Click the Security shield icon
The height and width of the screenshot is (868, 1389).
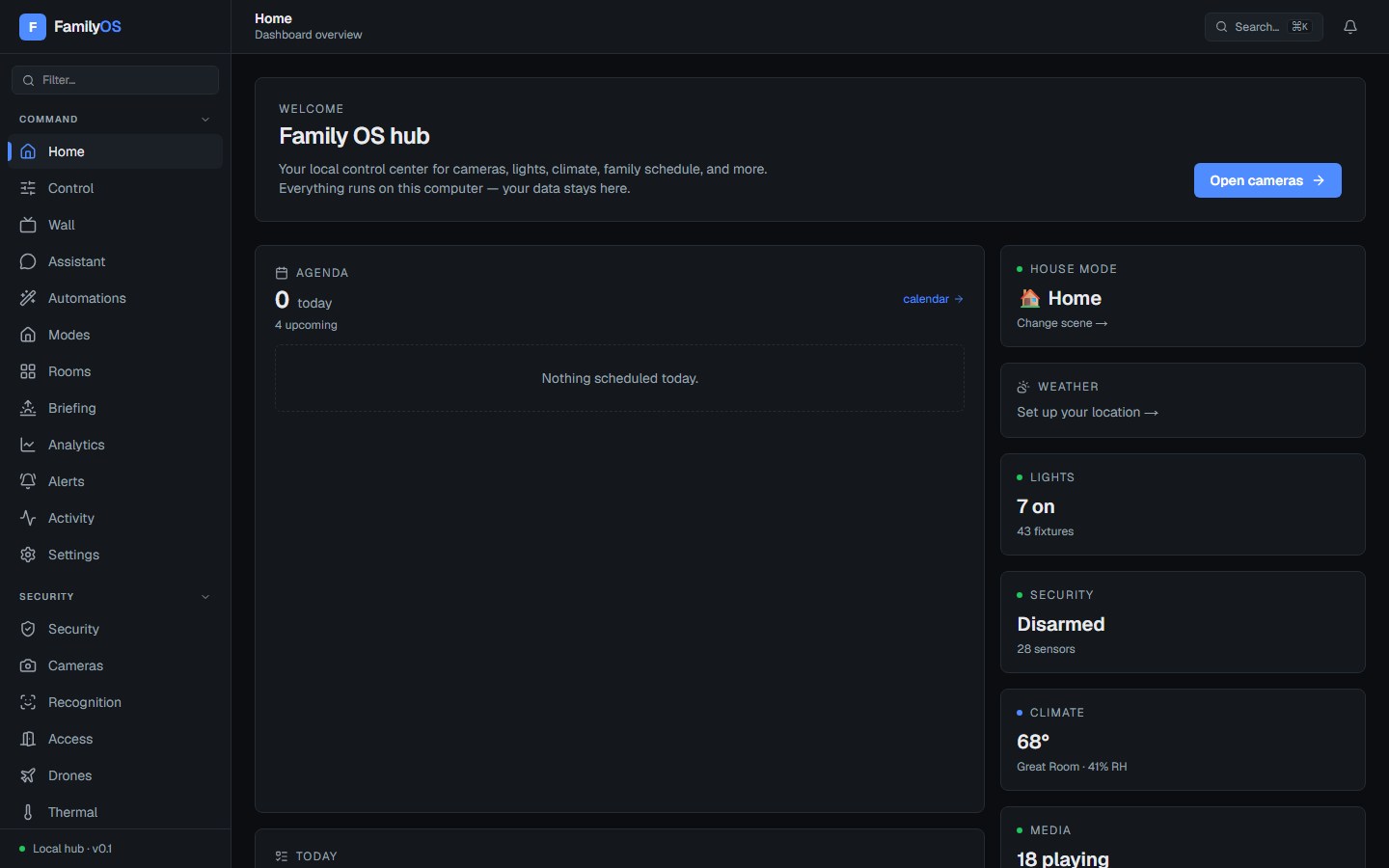[x=28, y=629]
